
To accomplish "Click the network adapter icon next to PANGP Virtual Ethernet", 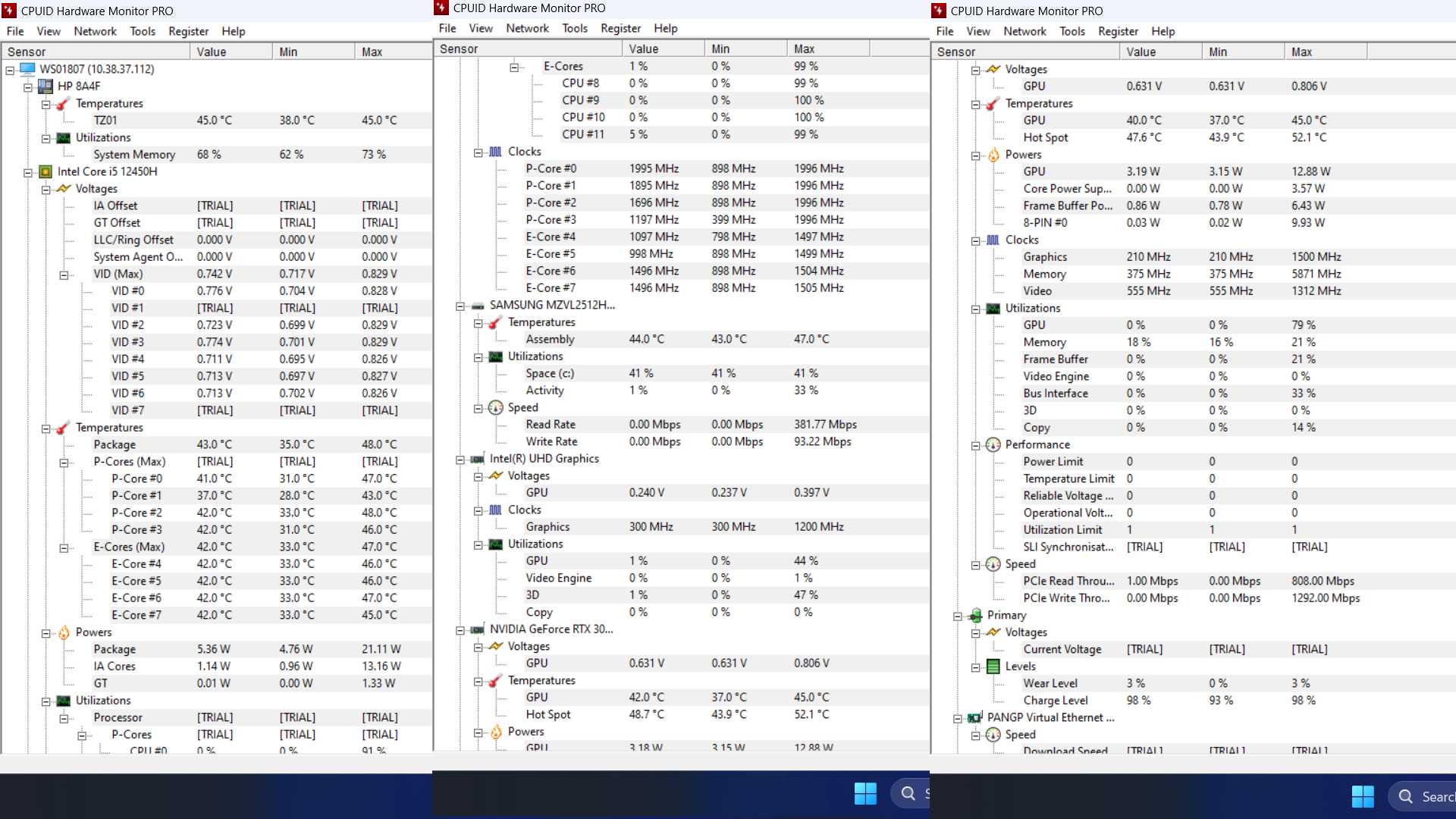I will click(x=974, y=717).
